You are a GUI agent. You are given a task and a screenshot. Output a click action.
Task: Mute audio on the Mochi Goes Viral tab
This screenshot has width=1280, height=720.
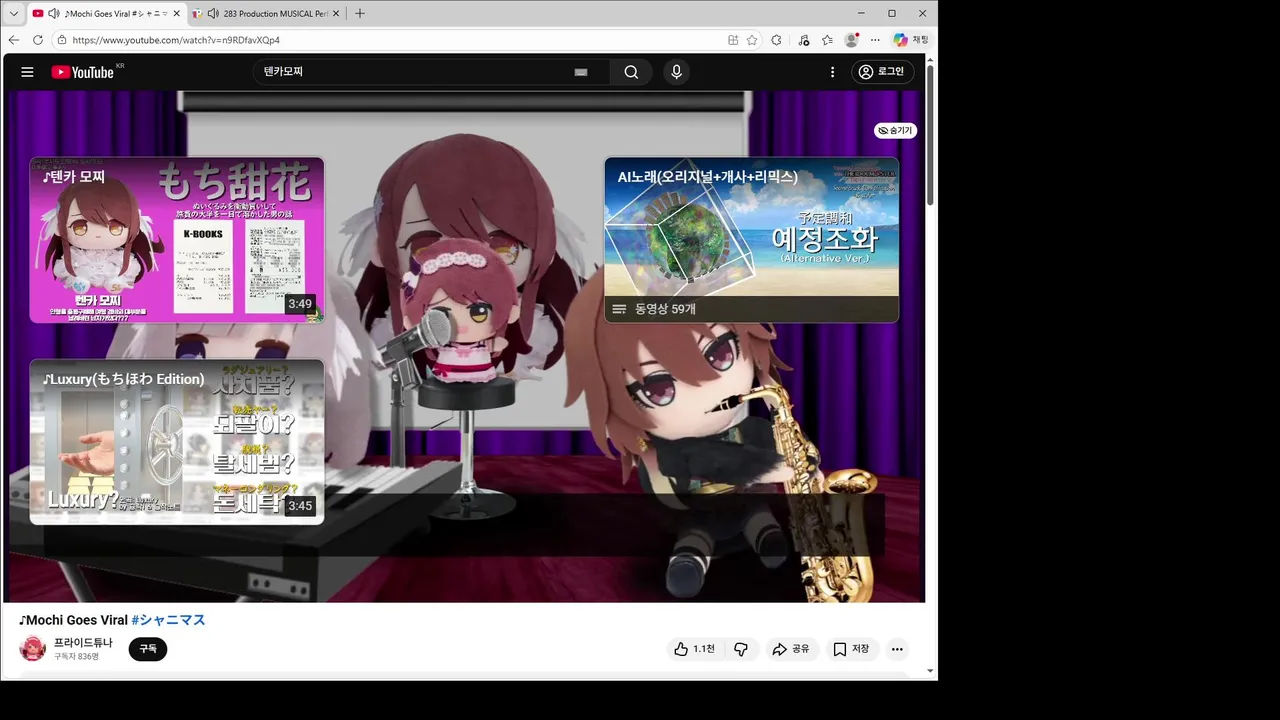tap(54, 13)
